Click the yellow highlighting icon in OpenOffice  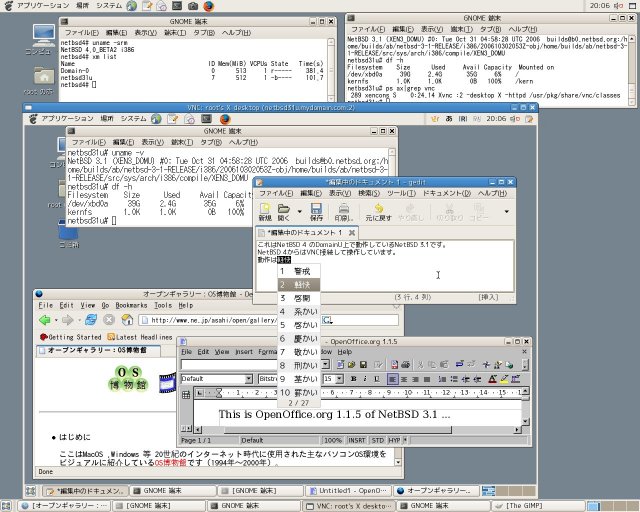[x=504, y=379]
